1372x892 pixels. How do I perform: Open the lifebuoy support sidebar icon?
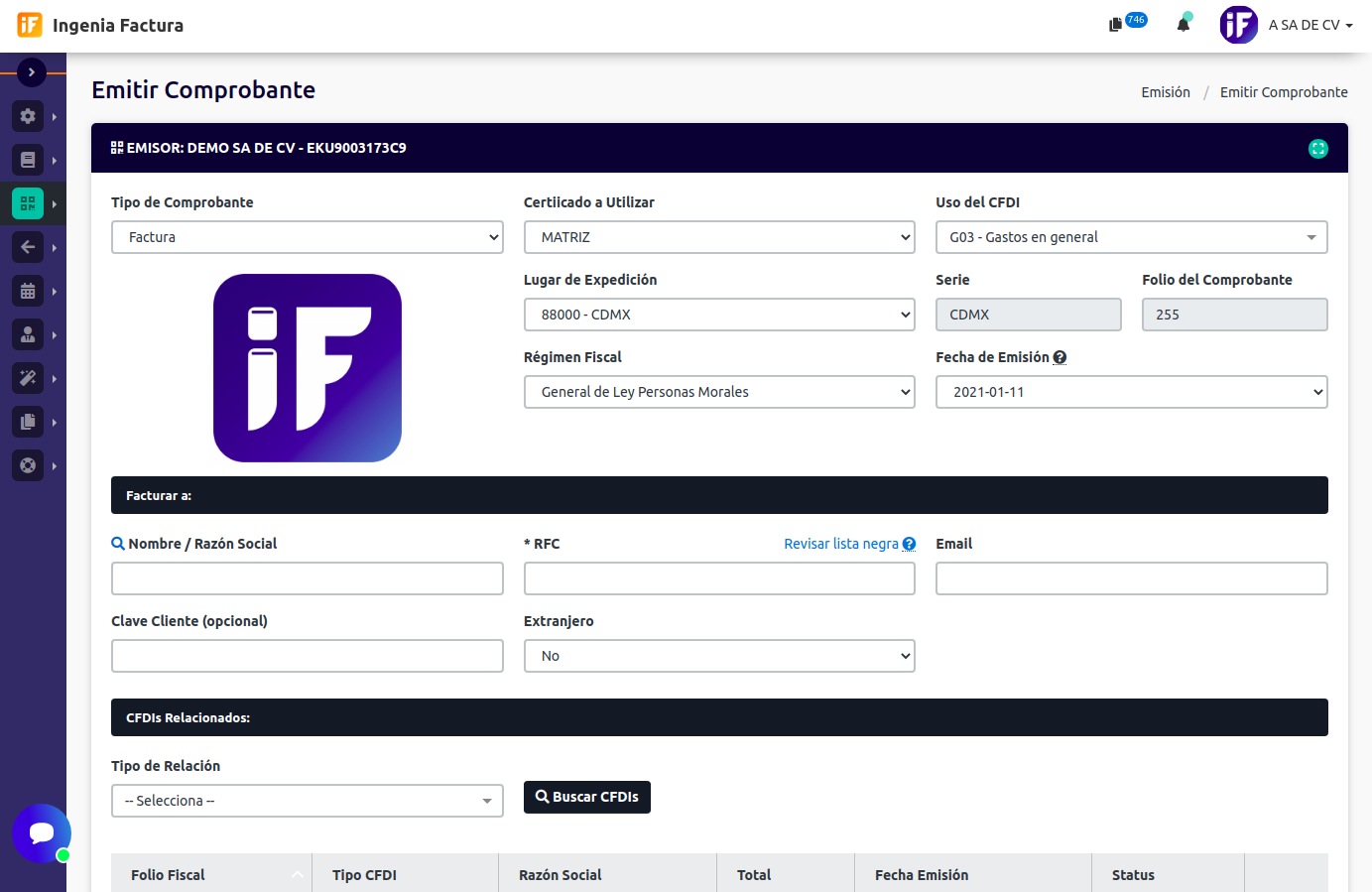pyautogui.click(x=28, y=465)
